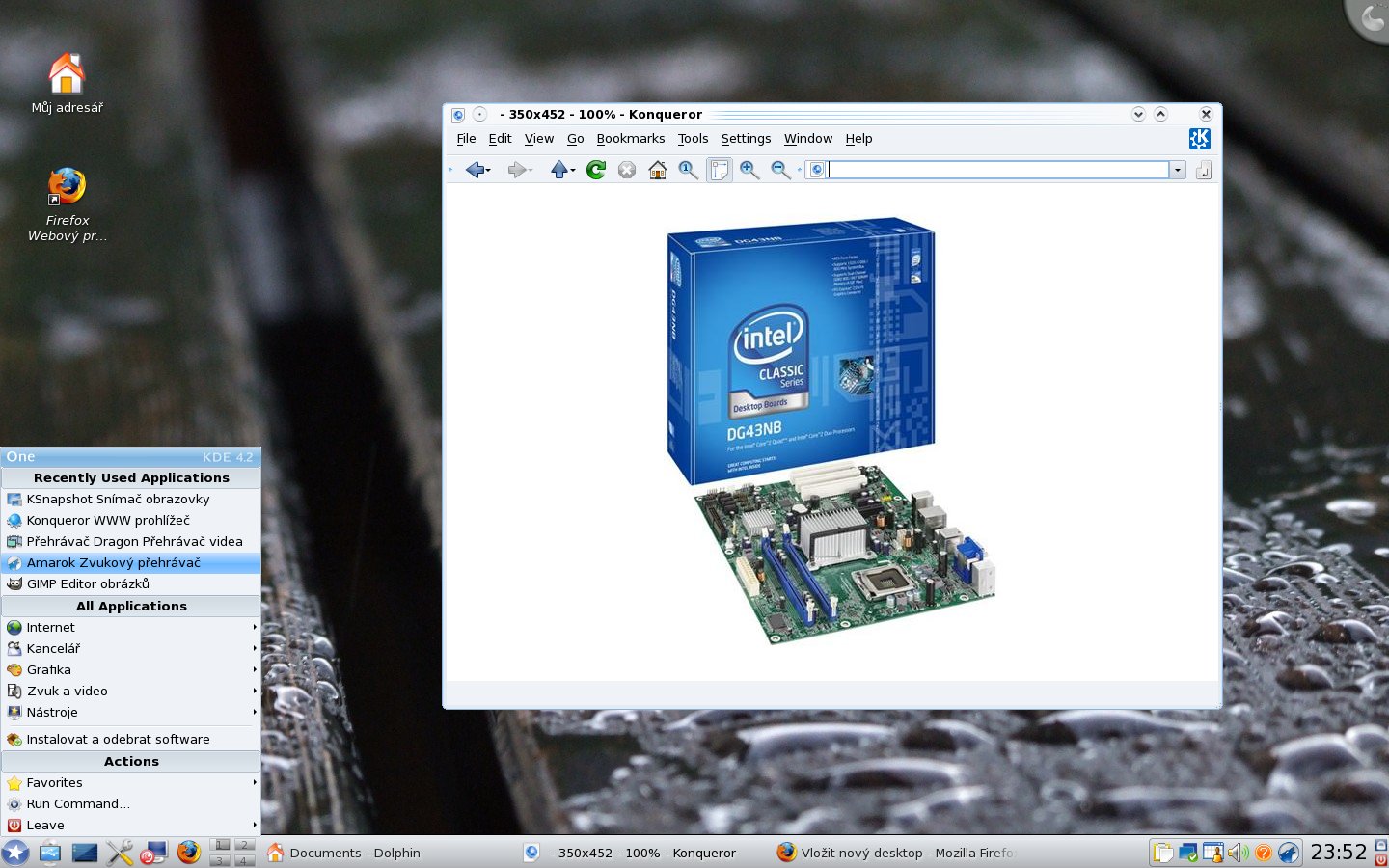
Task: Expand the Nástroje submenu
Action: [131, 713]
